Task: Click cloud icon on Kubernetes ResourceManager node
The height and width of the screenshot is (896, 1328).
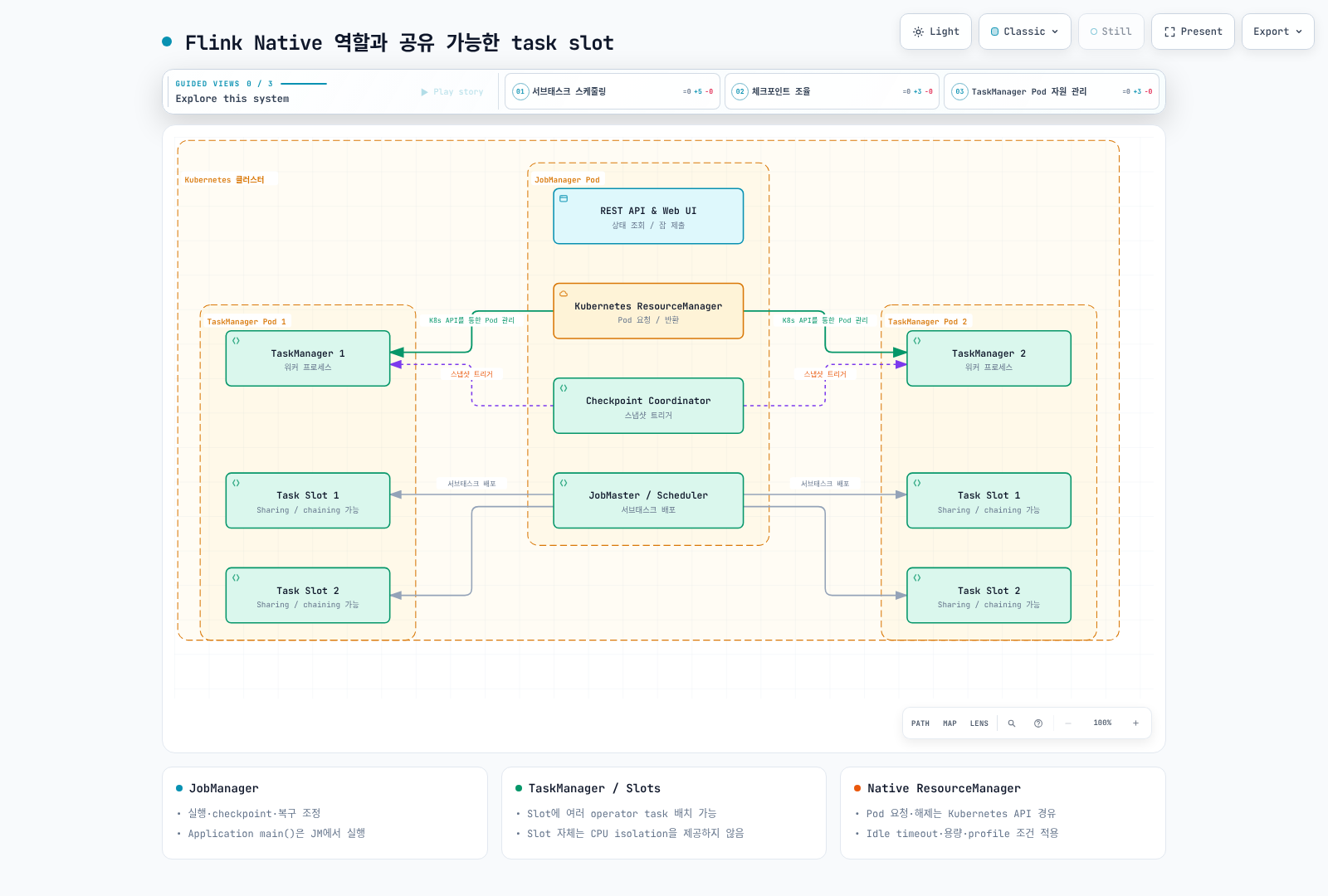Action: click(x=564, y=294)
